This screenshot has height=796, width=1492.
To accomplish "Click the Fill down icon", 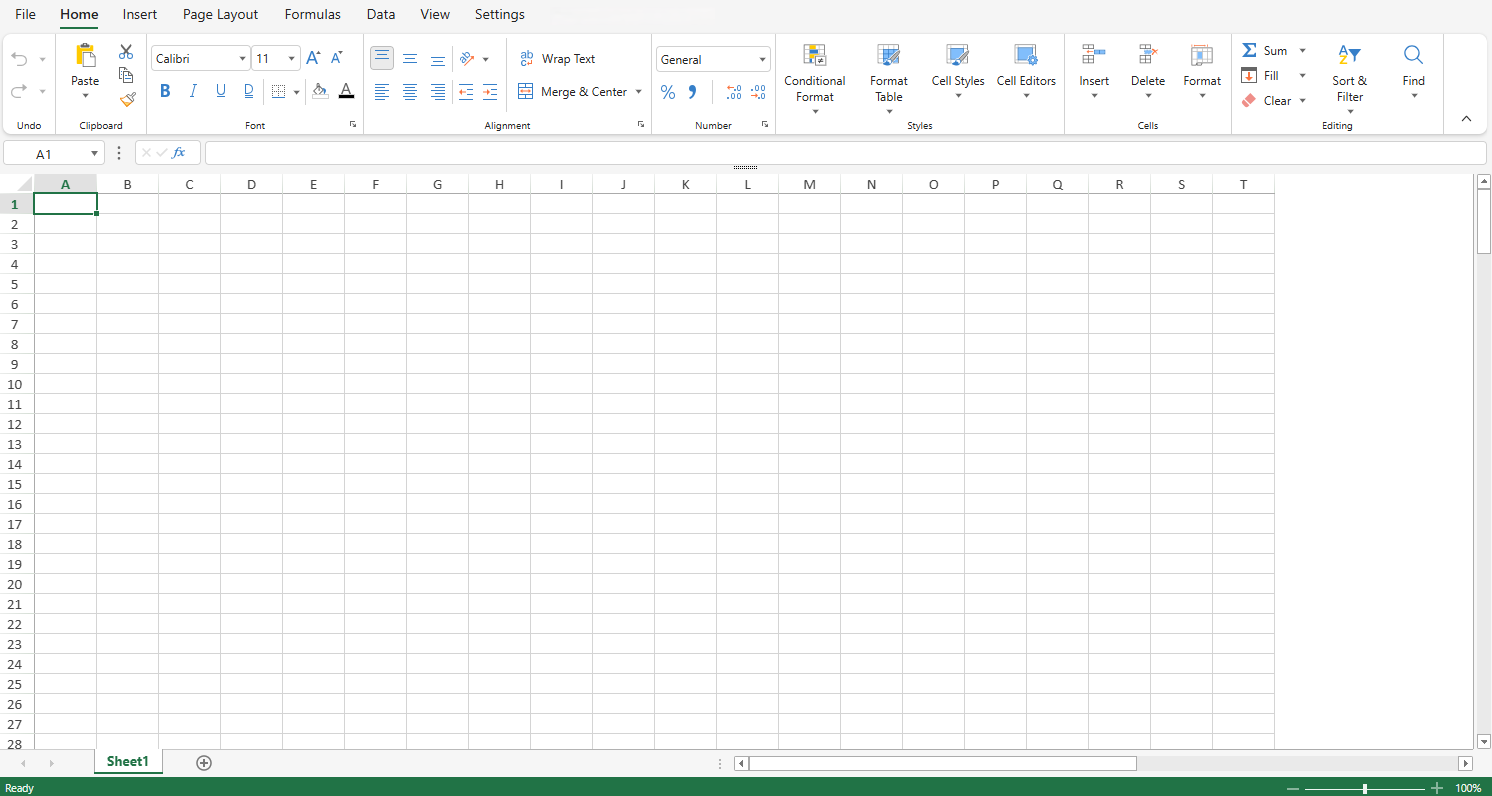I will click(x=1249, y=75).
